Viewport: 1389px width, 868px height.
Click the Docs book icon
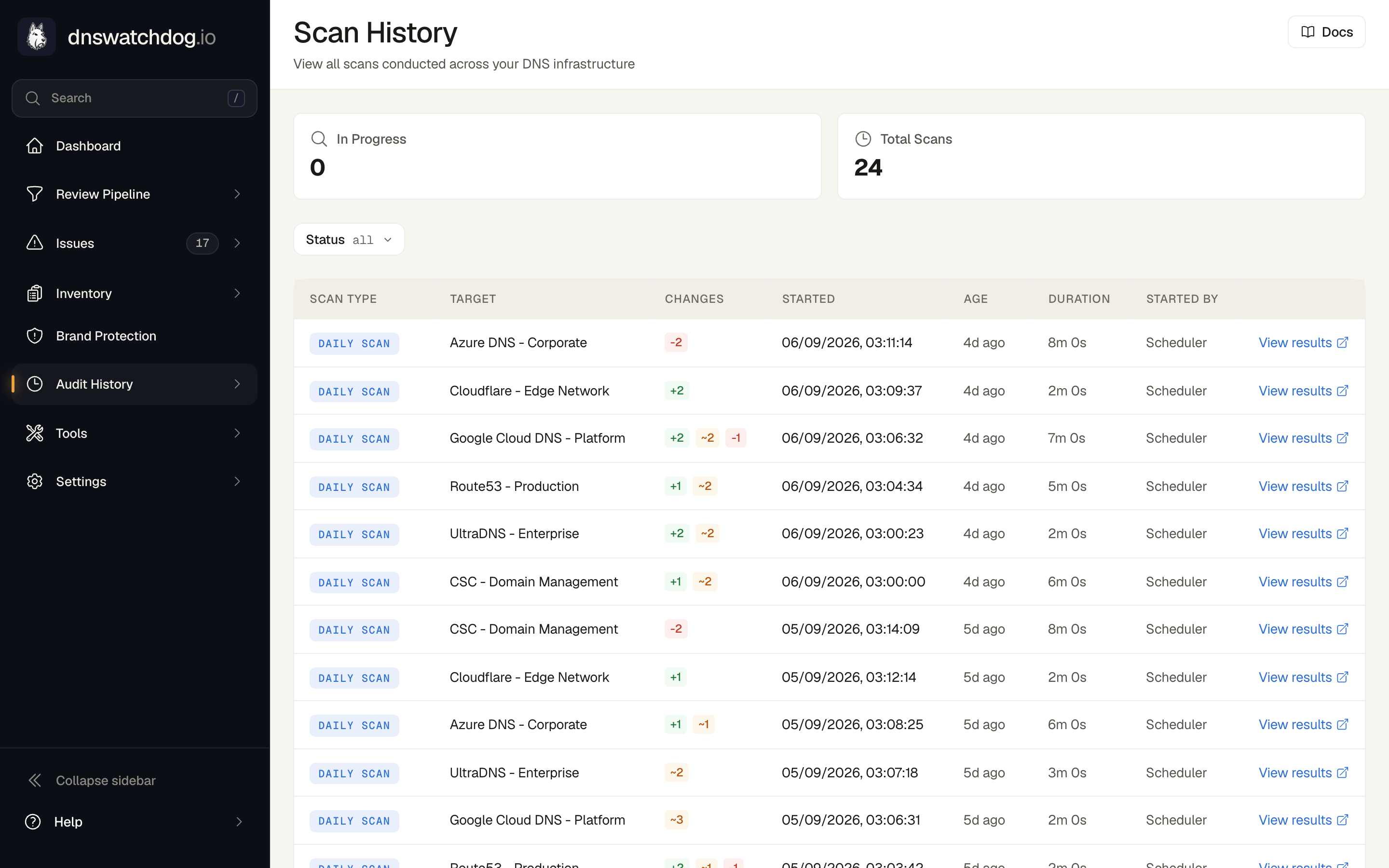point(1307,32)
